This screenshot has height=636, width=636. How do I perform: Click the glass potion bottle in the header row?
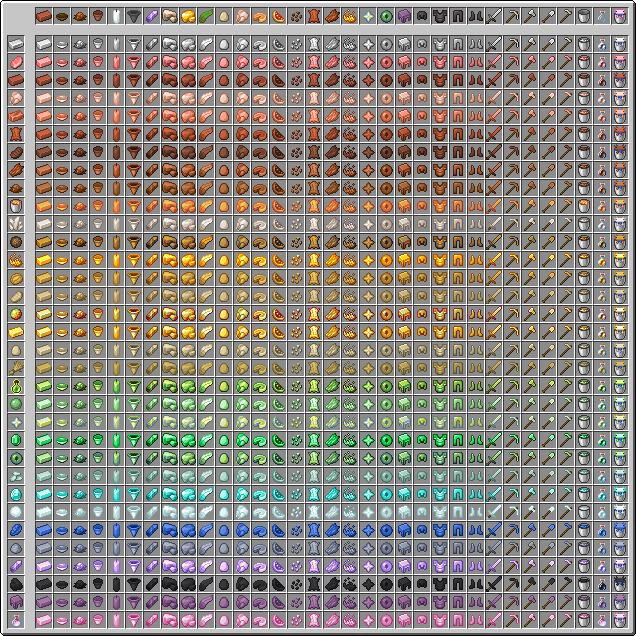[602, 17]
